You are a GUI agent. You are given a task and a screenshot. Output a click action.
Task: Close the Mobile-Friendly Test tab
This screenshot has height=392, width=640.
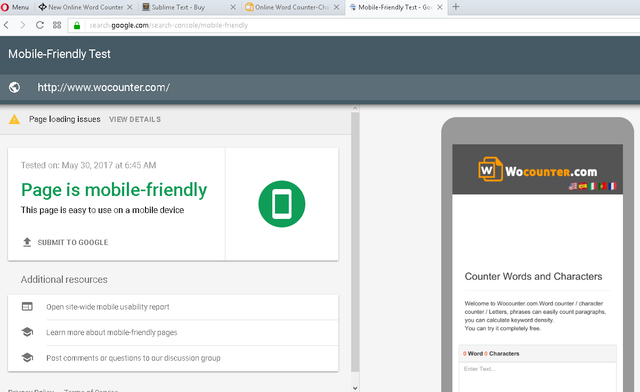click(440, 7)
